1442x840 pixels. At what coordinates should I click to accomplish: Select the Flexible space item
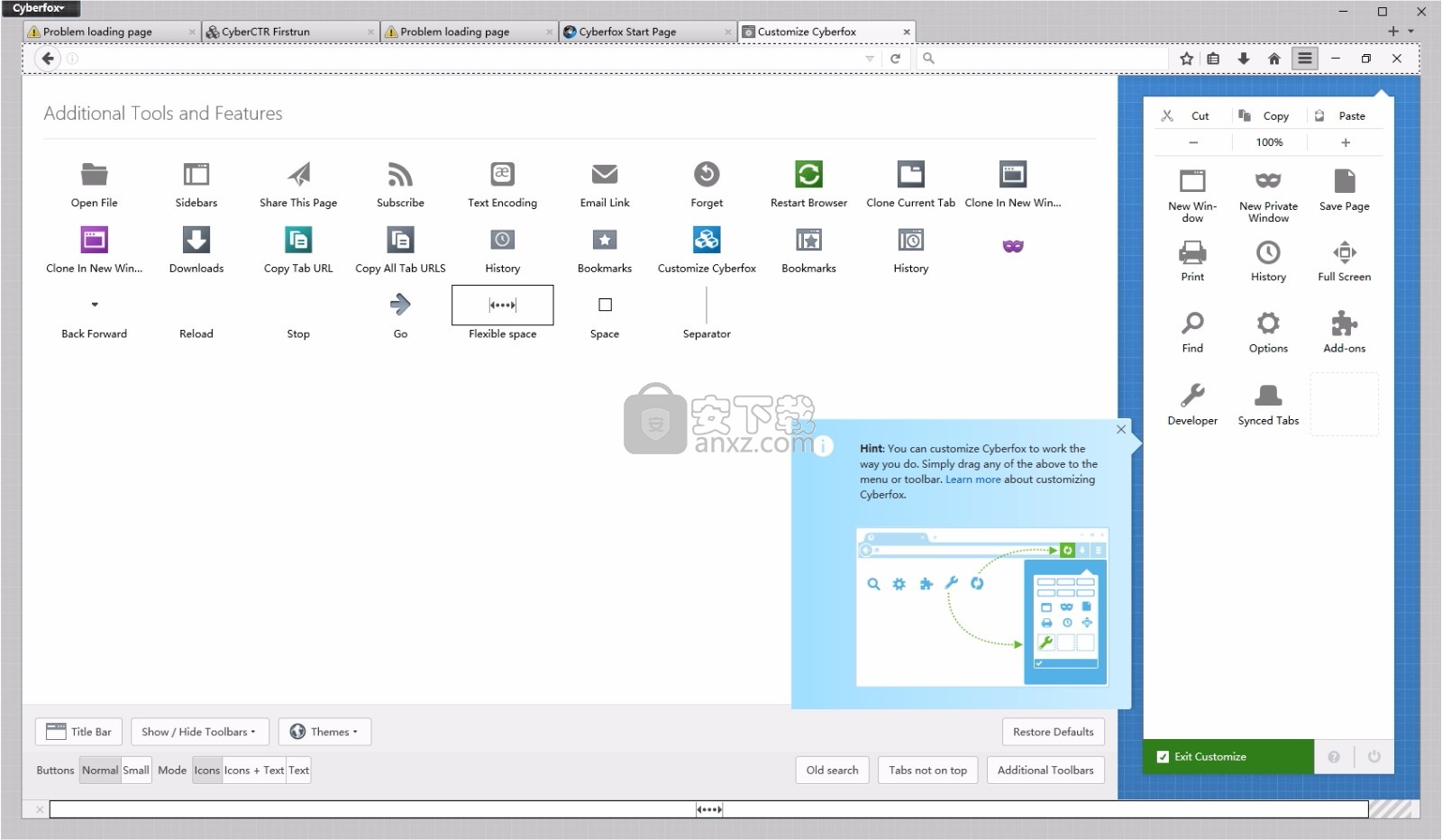coord(502,305)
